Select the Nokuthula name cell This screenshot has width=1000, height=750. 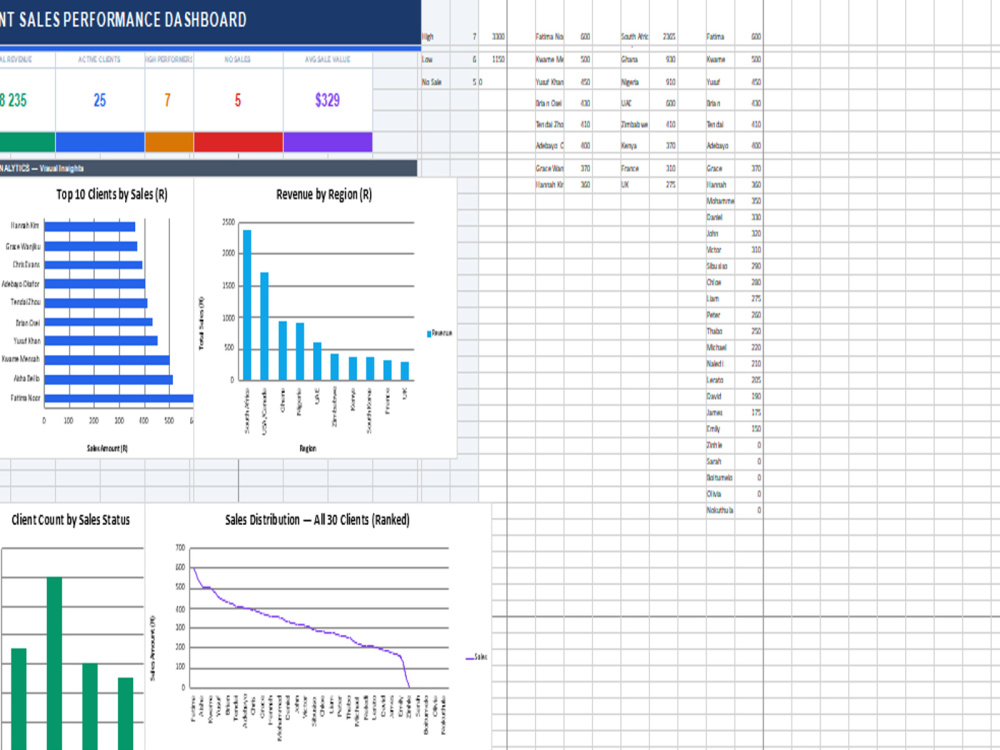(x=720, y=510)
